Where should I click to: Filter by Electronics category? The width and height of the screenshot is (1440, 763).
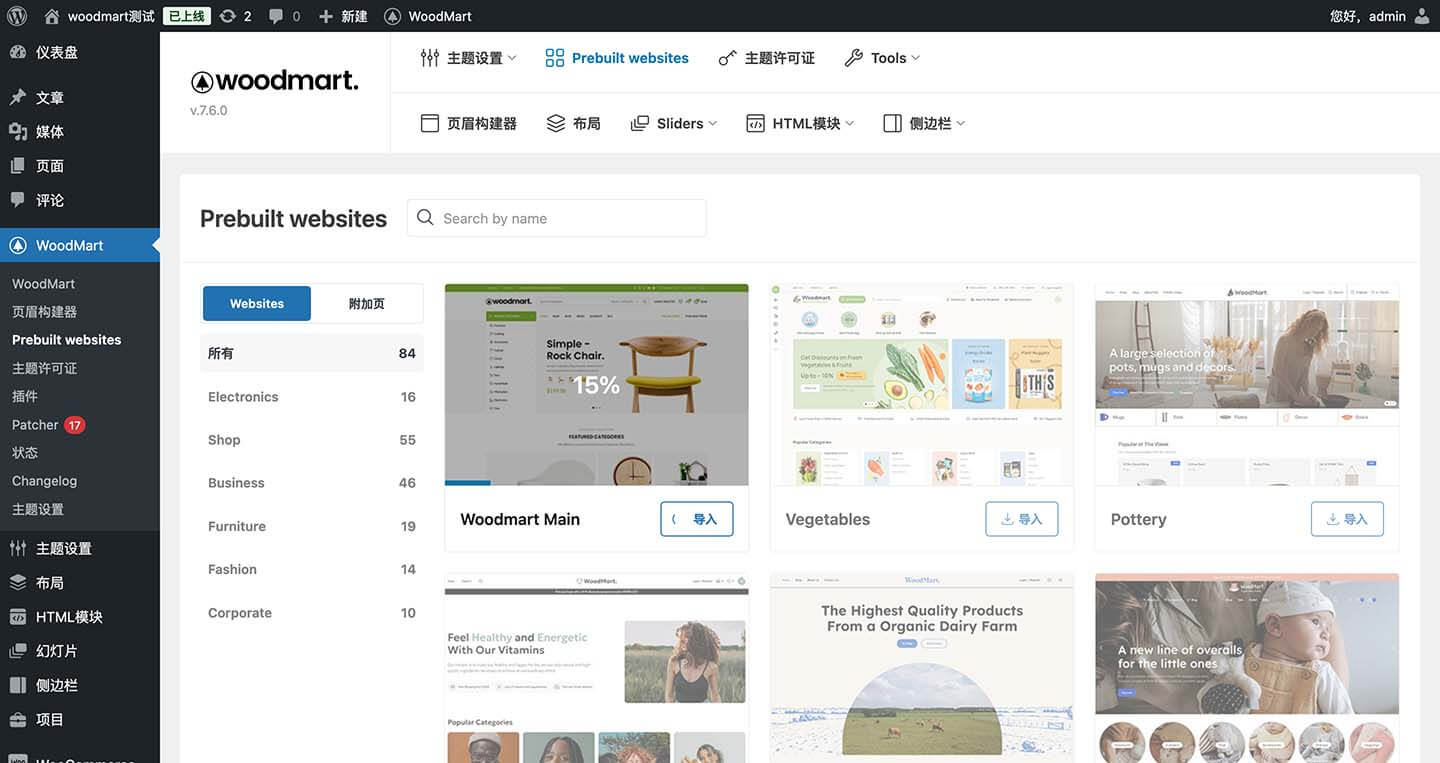(312, 397)
